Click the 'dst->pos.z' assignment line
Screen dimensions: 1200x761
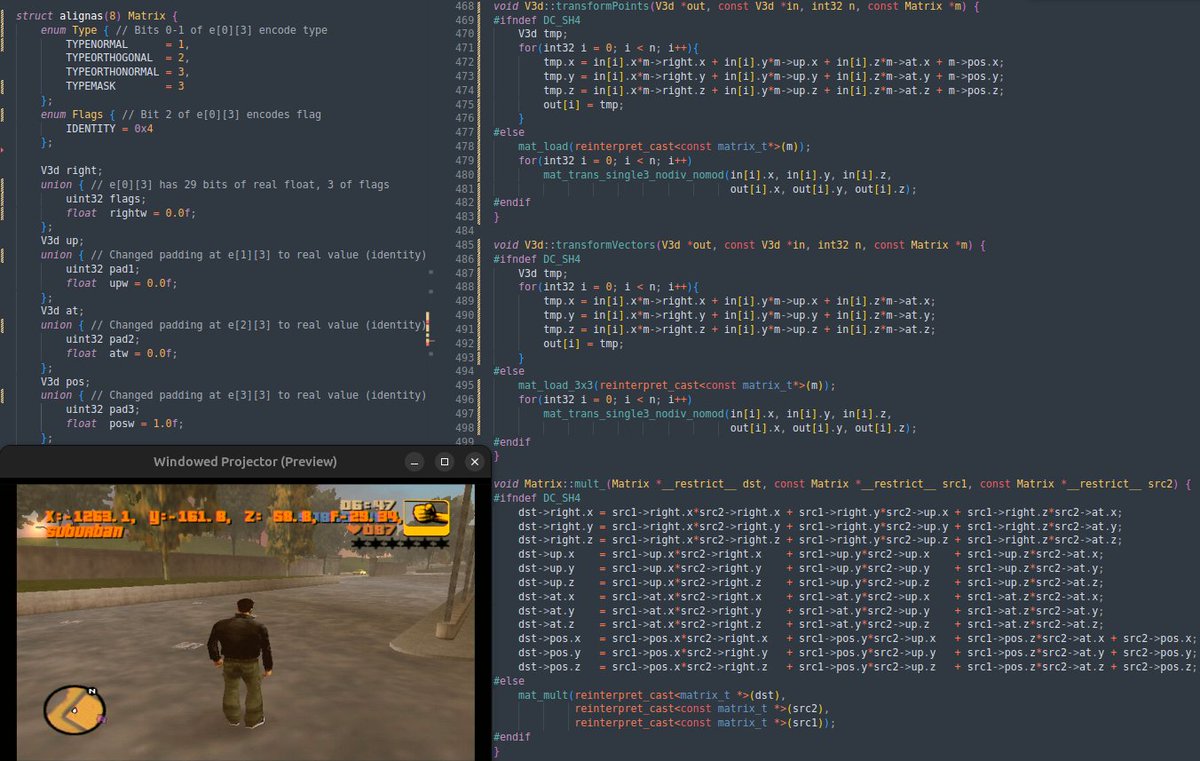857,665
